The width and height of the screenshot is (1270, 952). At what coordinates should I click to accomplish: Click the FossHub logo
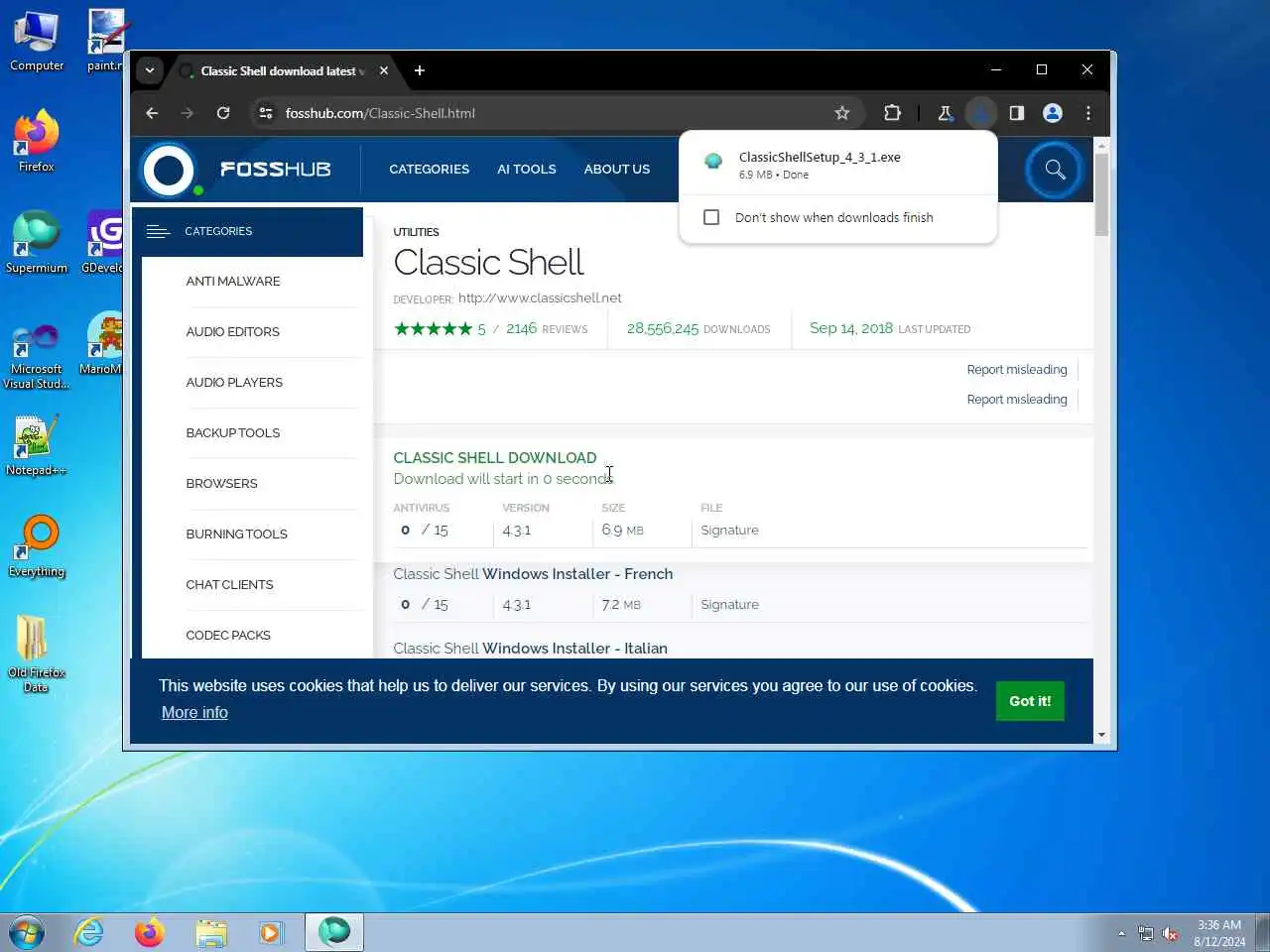click(235, 170)
